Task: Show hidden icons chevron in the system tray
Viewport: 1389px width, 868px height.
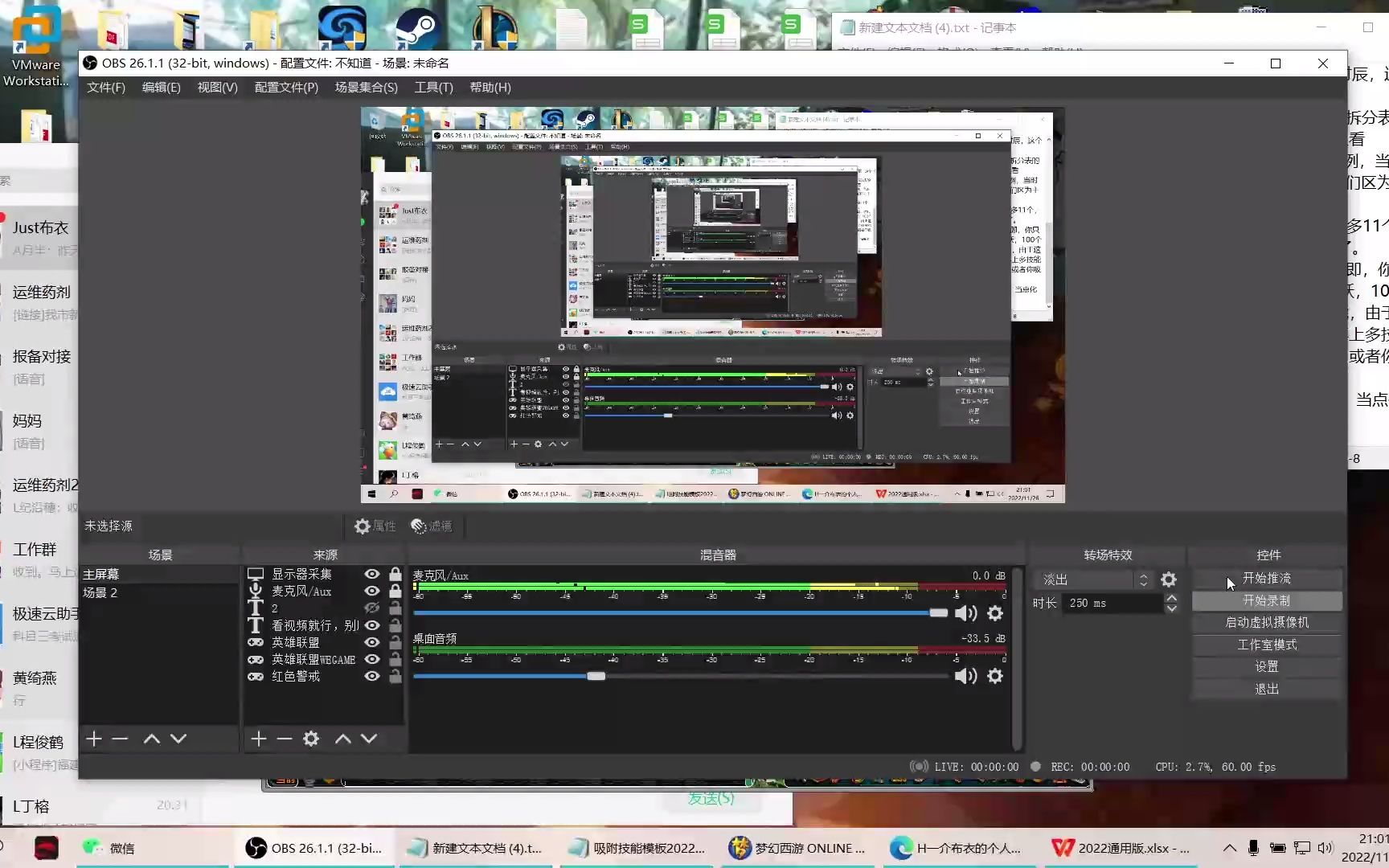Action: [1230, 848]
